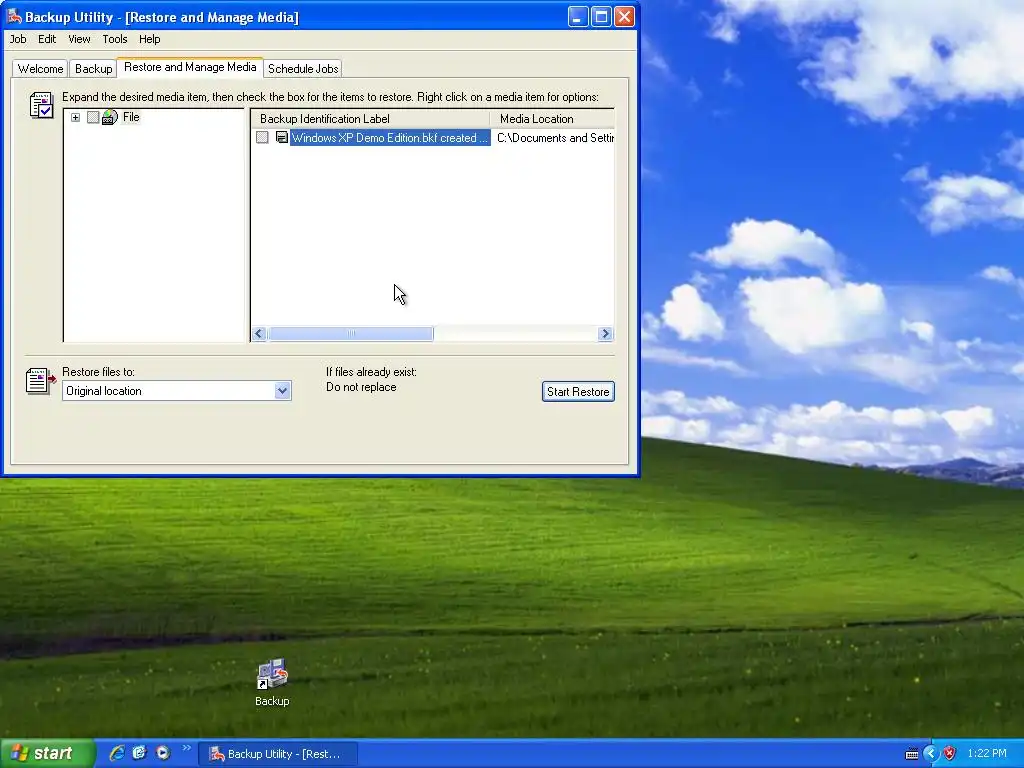The height and width of the screenshot is (768, 1024).
Task: Click the 1:22 PM taskbar clock
Action: tap(987, 754)
